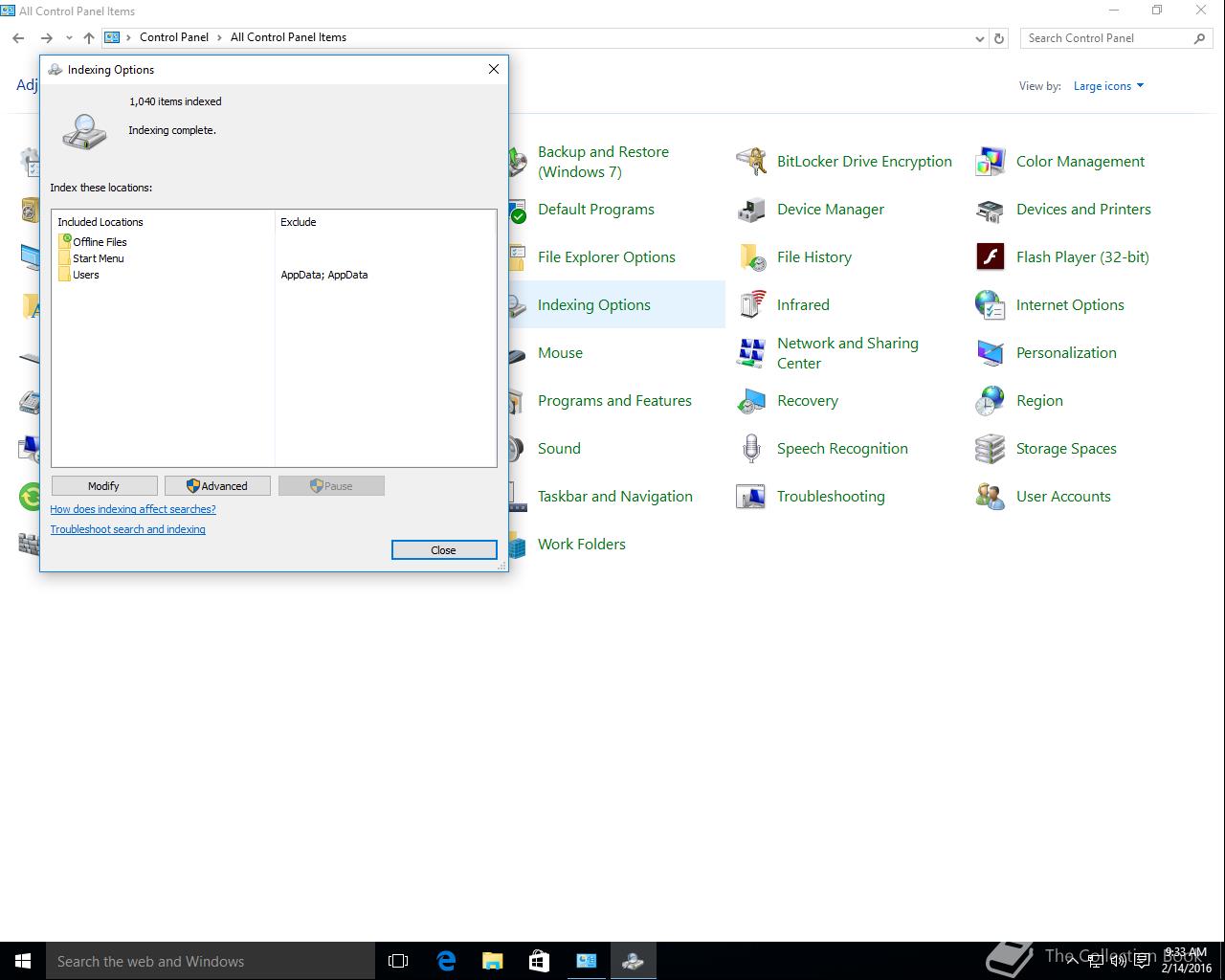Open File Explorer Options item

pos(607,257)
